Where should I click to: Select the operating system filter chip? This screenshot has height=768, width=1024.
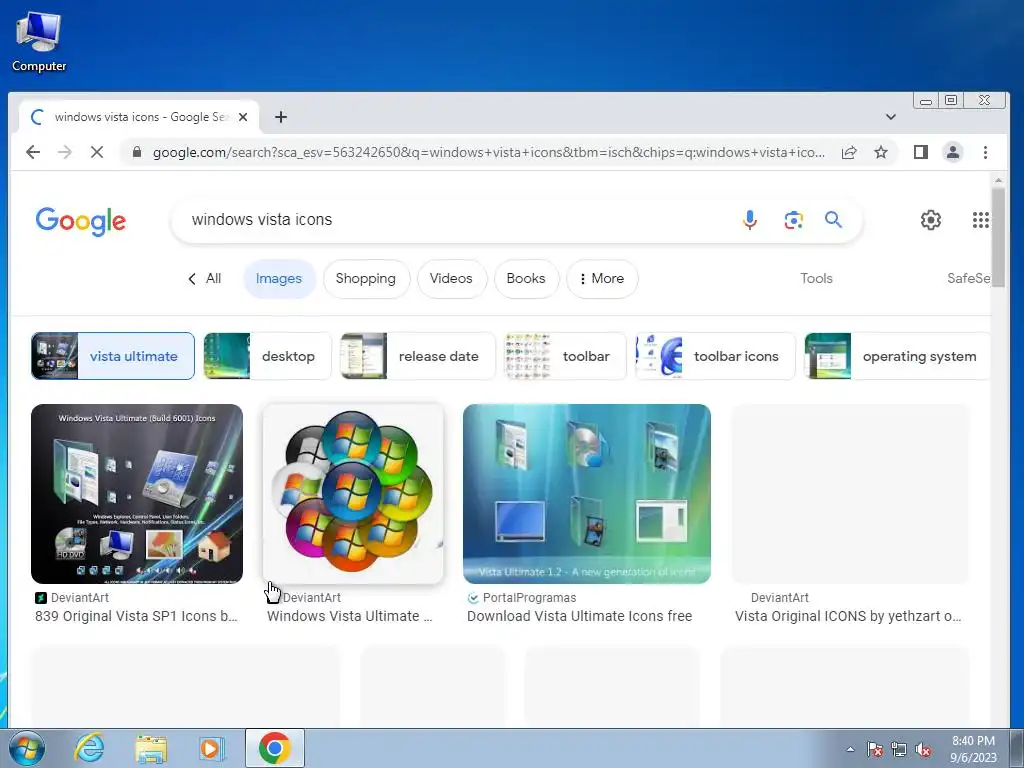[897, 356]
